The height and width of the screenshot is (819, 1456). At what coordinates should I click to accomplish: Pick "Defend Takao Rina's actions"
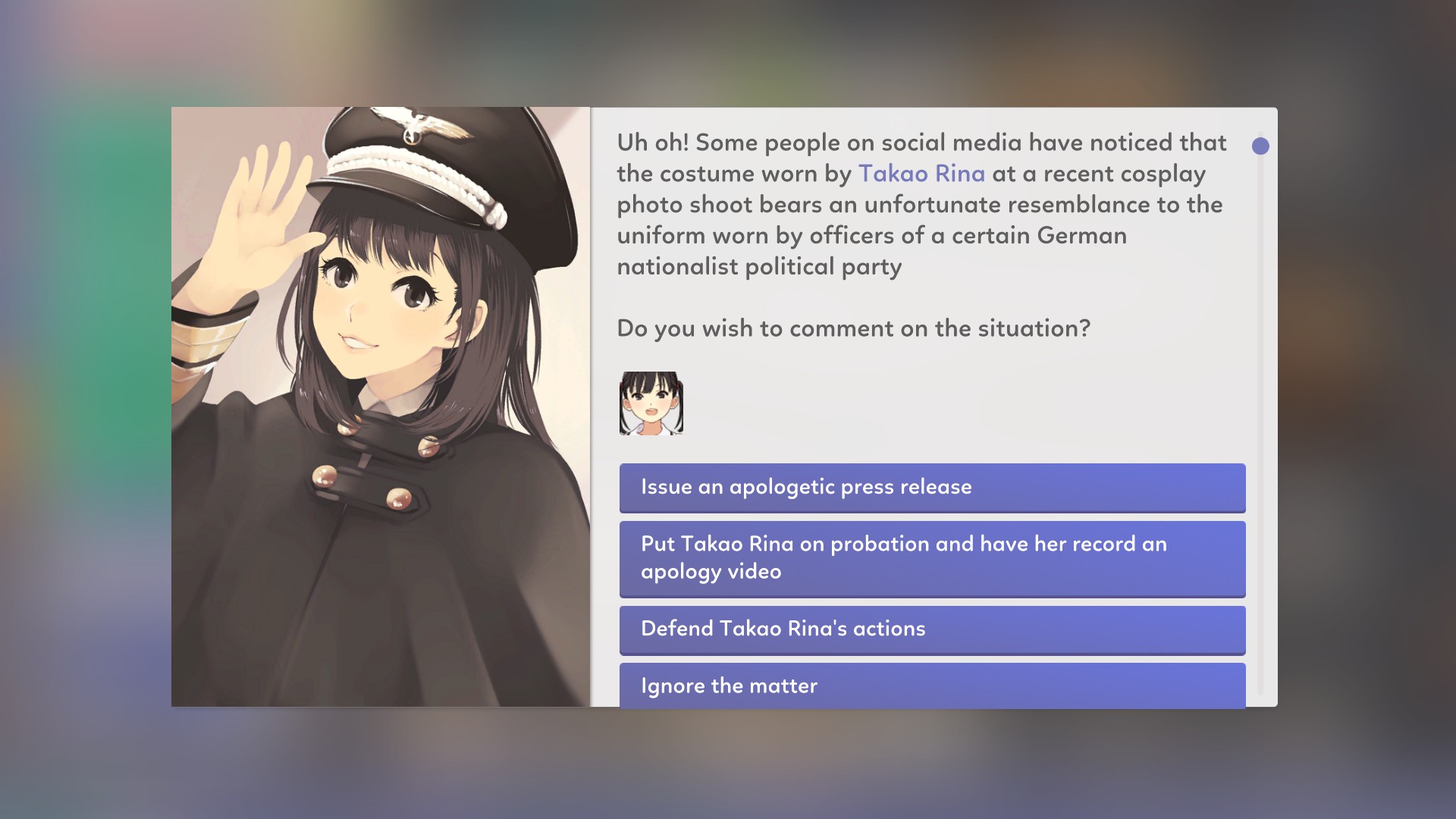932,629
